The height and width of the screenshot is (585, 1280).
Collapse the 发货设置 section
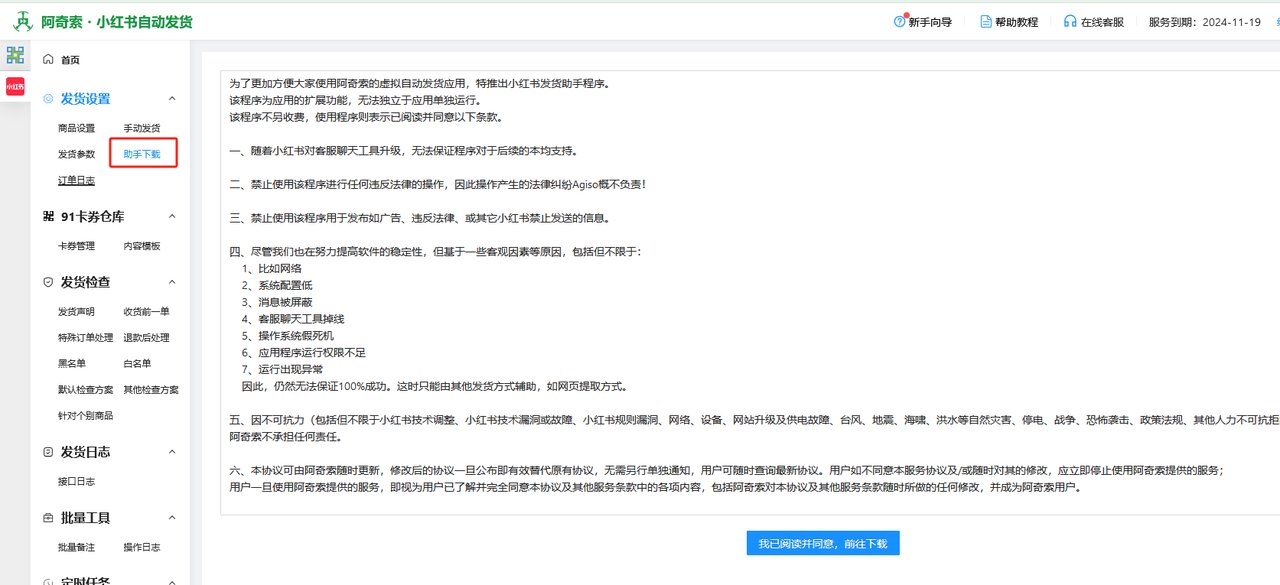[172, 98]
